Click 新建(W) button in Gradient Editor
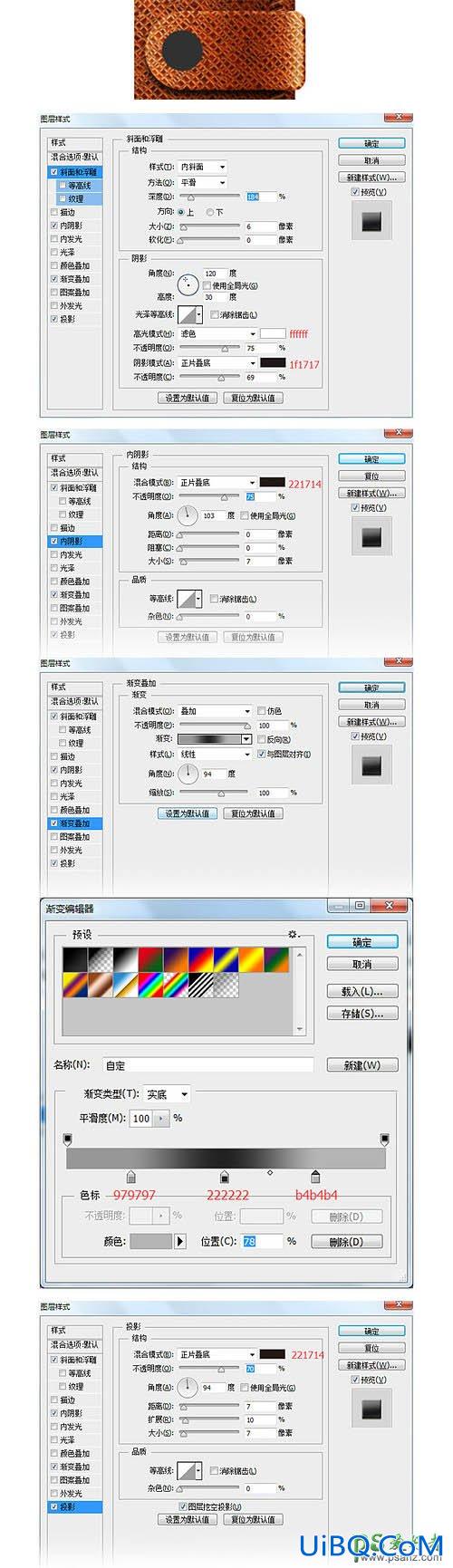Image resolution: width=453 pixels, height=1568 pixels. (362, 1065)
